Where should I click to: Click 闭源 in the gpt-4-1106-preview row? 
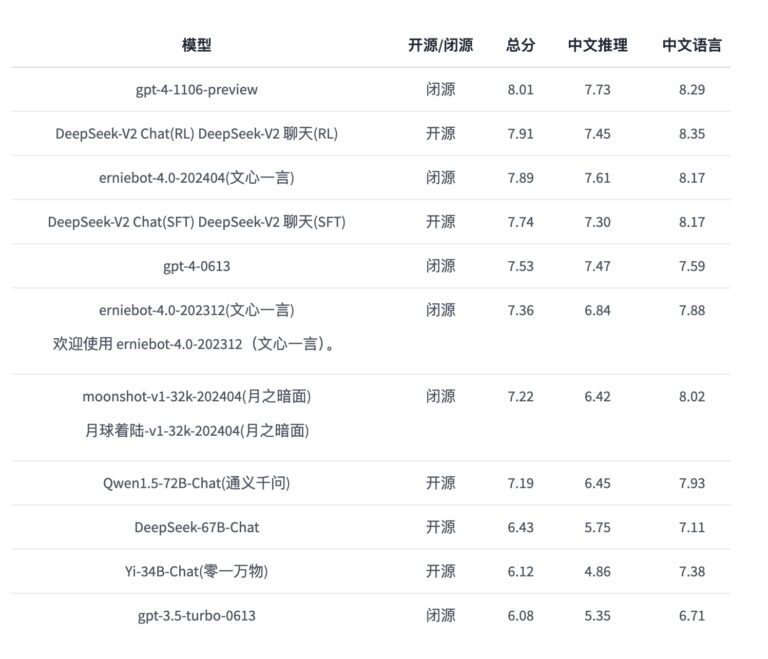pyautogui.click(x=440, y=90)
